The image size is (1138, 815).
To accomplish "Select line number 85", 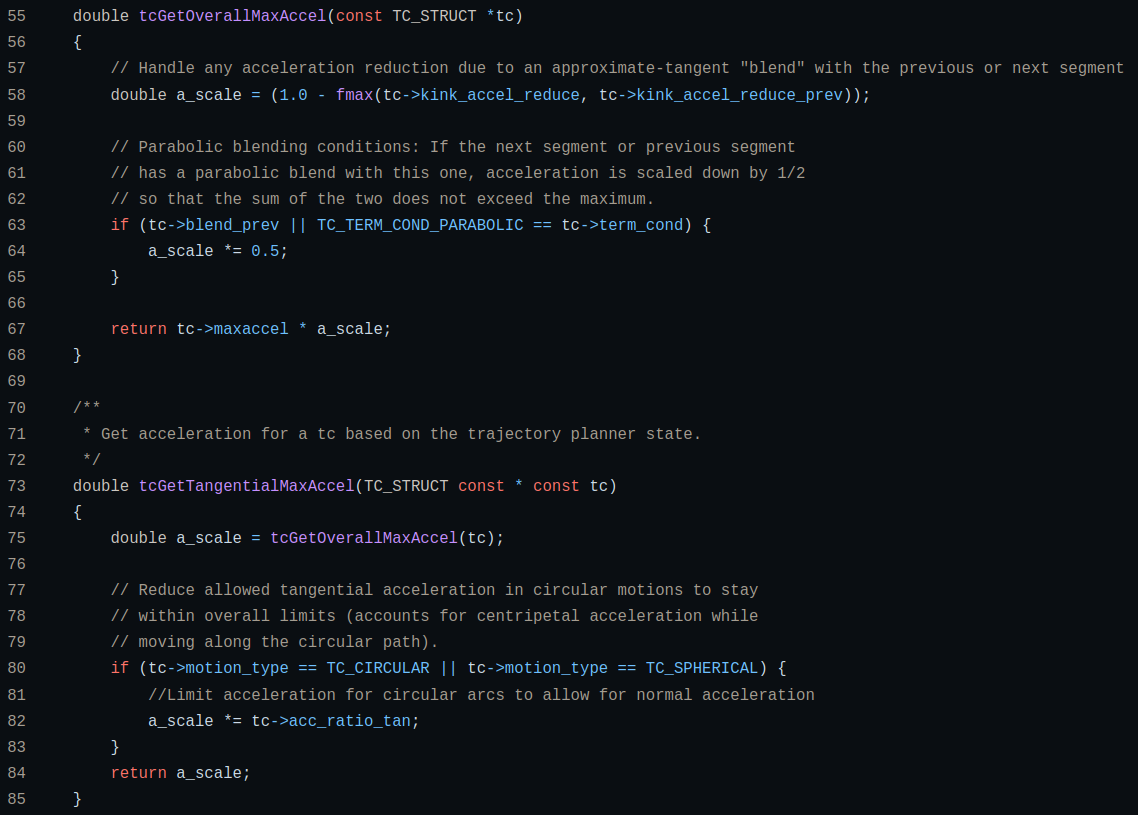I will tap(17, 799).
